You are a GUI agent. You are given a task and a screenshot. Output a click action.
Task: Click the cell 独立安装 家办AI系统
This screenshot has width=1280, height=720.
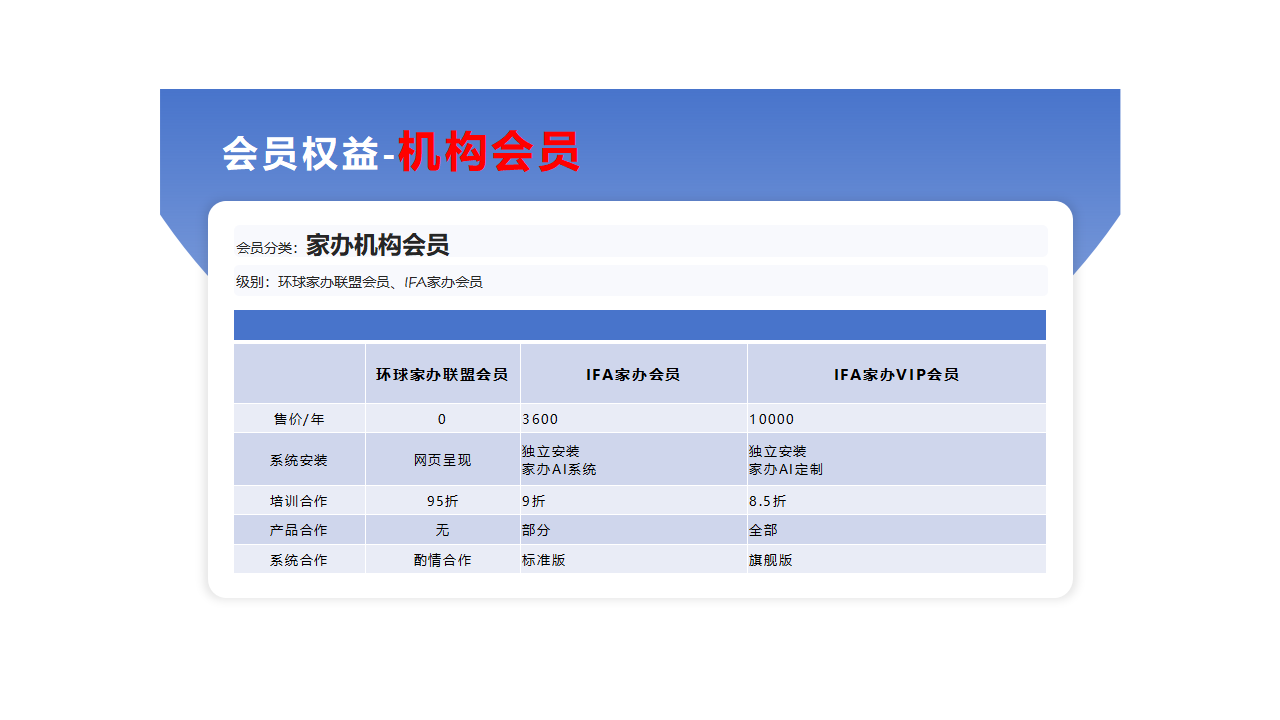tap(633, 460)
